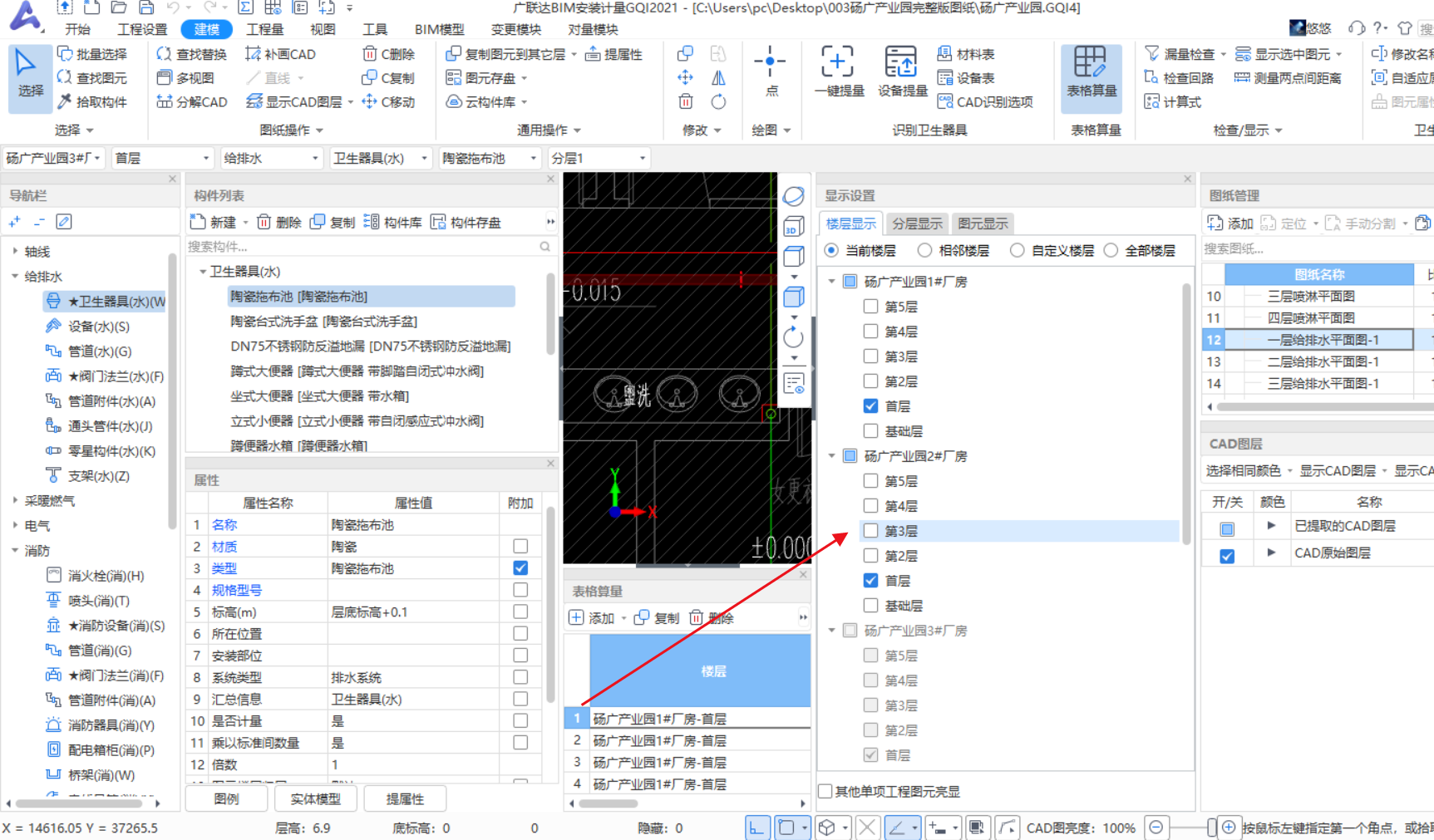The height and width of the screenshot is (840, 1434).
Task: Click 图例 button below properties
Action: pyautogui.click(x=227, y=798)
